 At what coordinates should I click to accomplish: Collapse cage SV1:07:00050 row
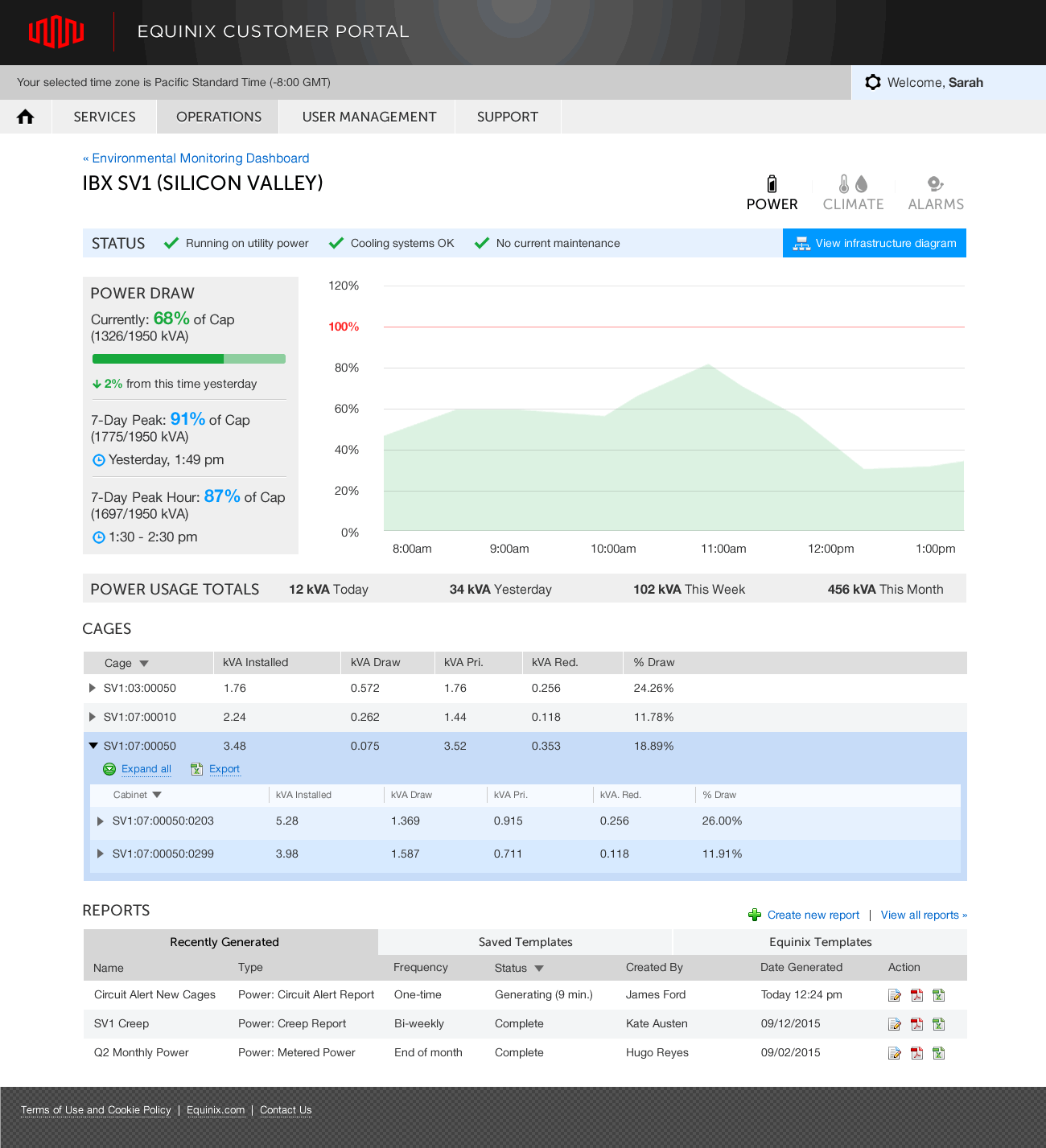pos(93,746)
